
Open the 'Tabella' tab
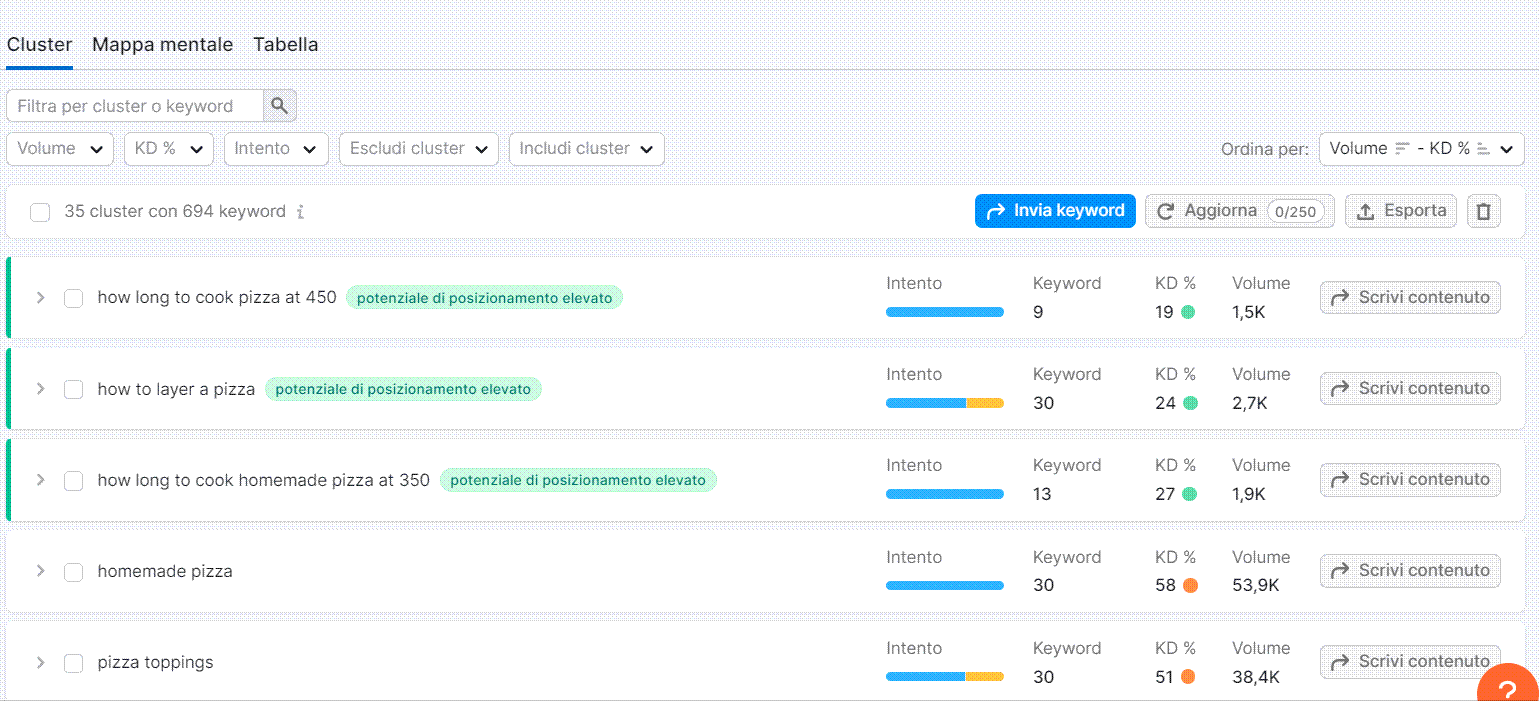point(285,44)
